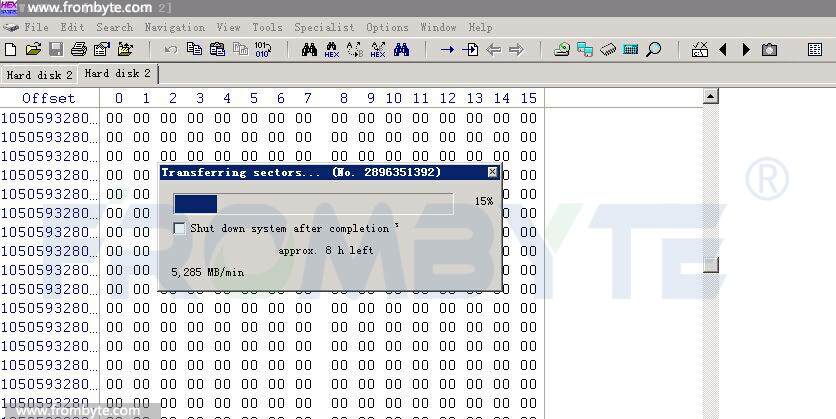Open the Edit menu
Image resolution: width=836 pixels, height=419 pixels.
tap(72, 27)
